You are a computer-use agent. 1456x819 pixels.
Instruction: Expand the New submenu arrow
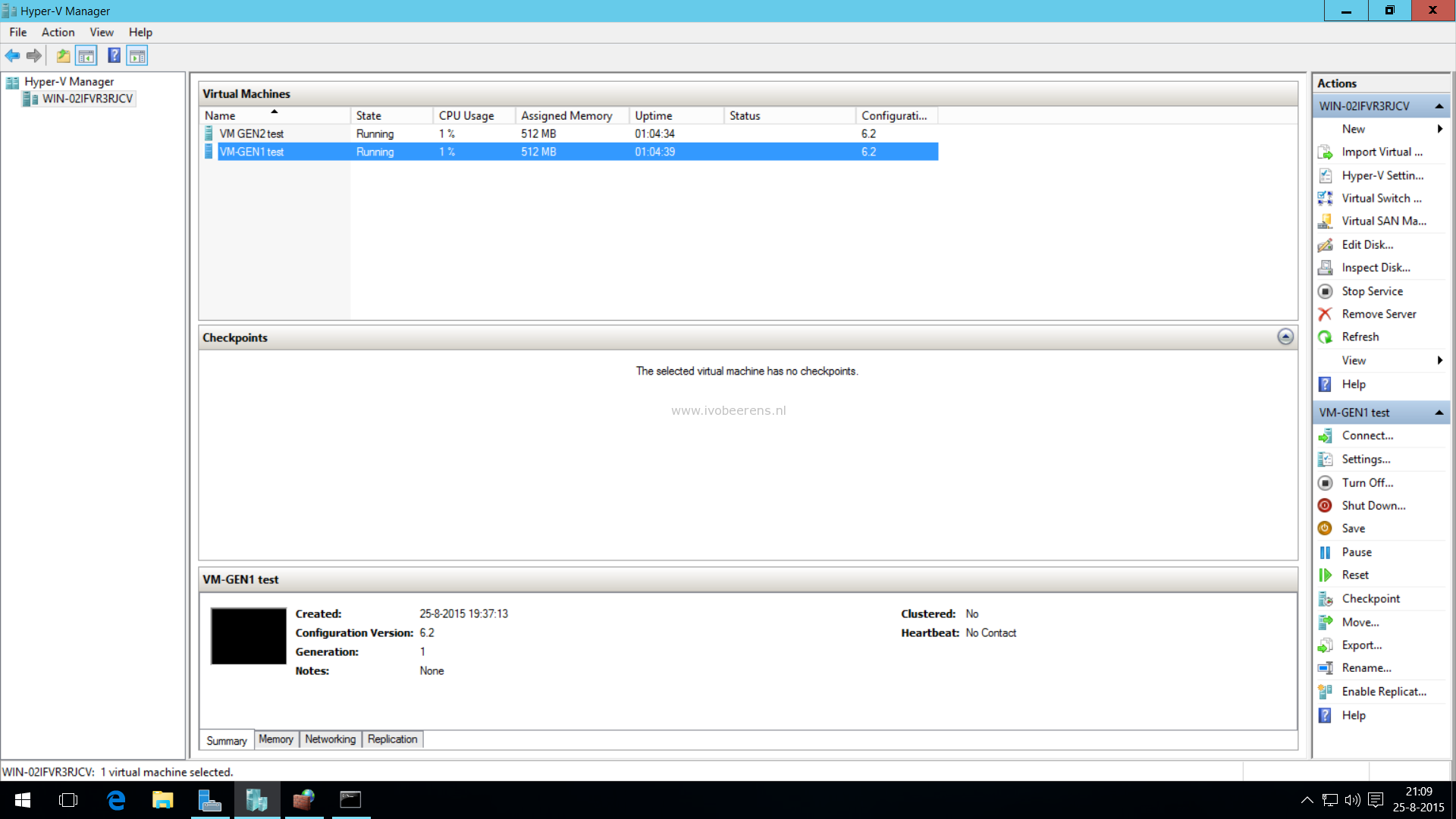(1439, 129)
